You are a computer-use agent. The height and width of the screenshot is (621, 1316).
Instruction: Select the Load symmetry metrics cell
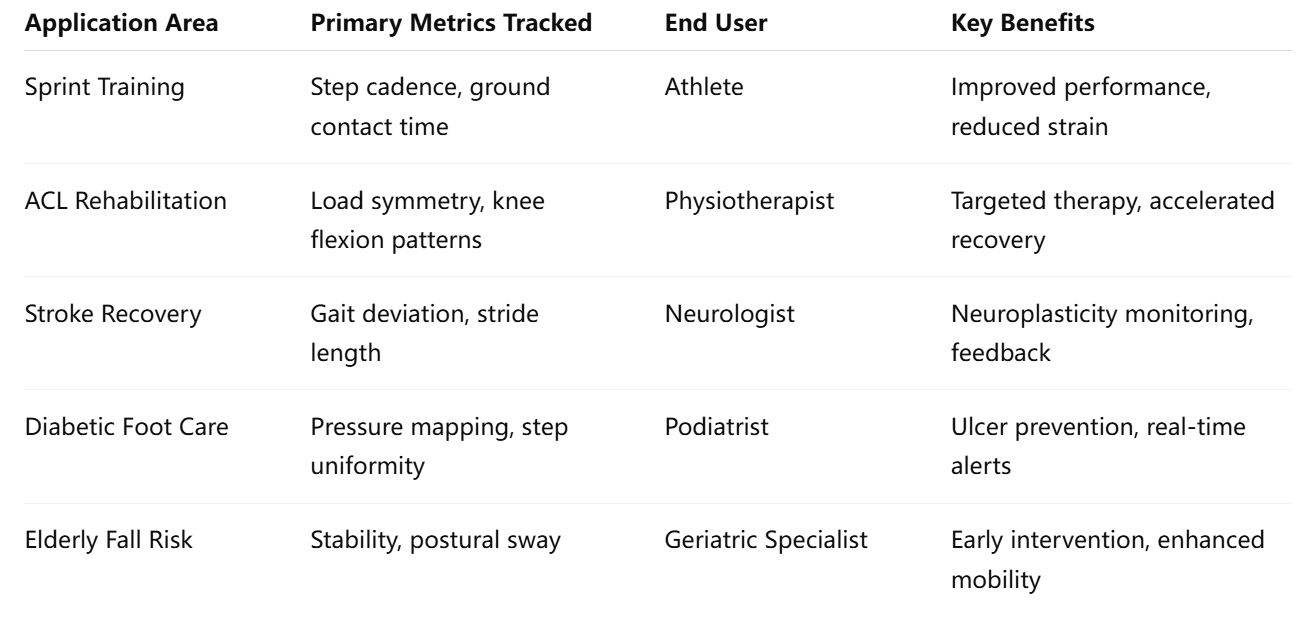click(429, 219)
